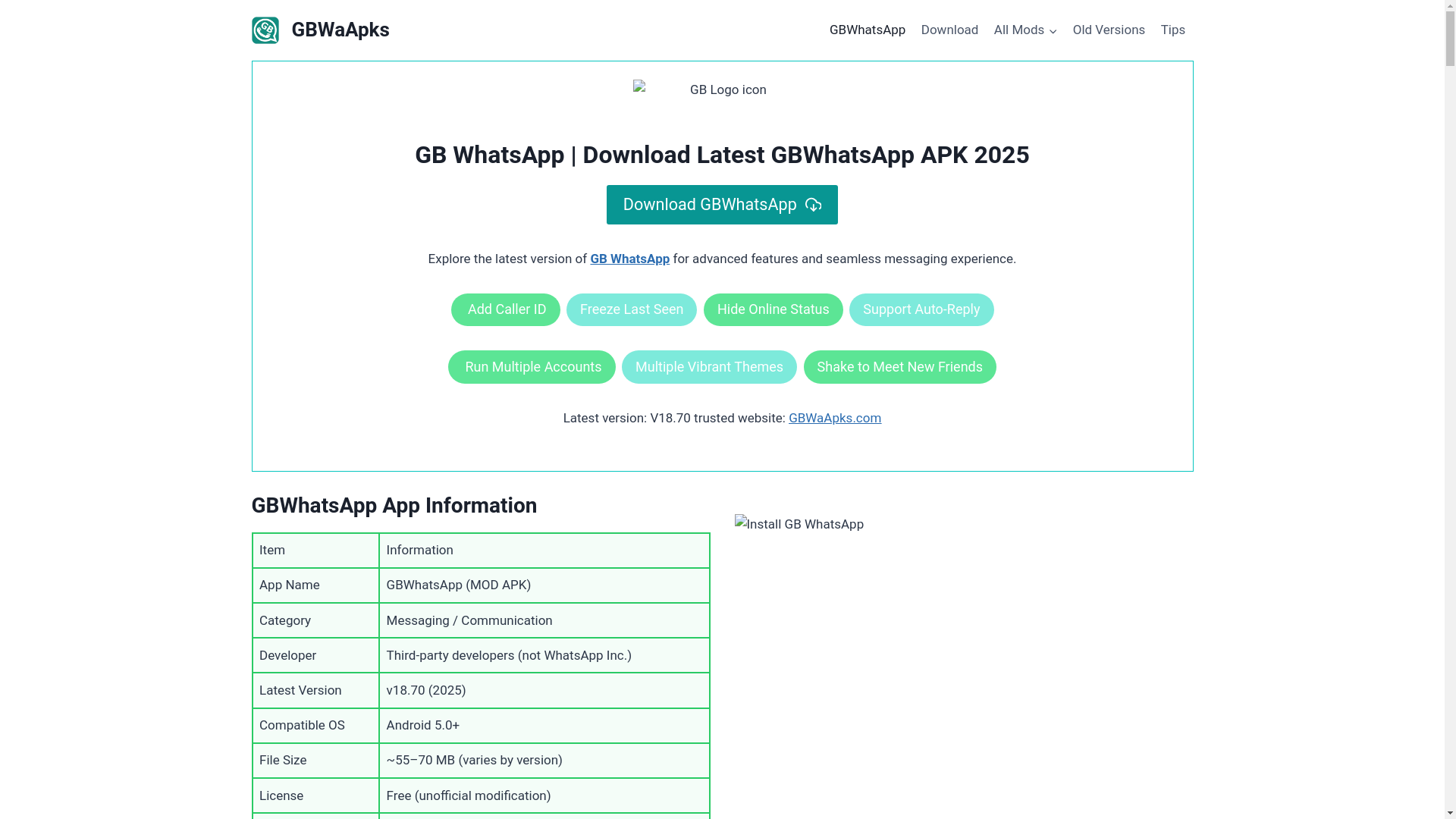This screenshot has width=1456, height=819.
Task: Click the 'Category' table cell
Action: [315, 620]
